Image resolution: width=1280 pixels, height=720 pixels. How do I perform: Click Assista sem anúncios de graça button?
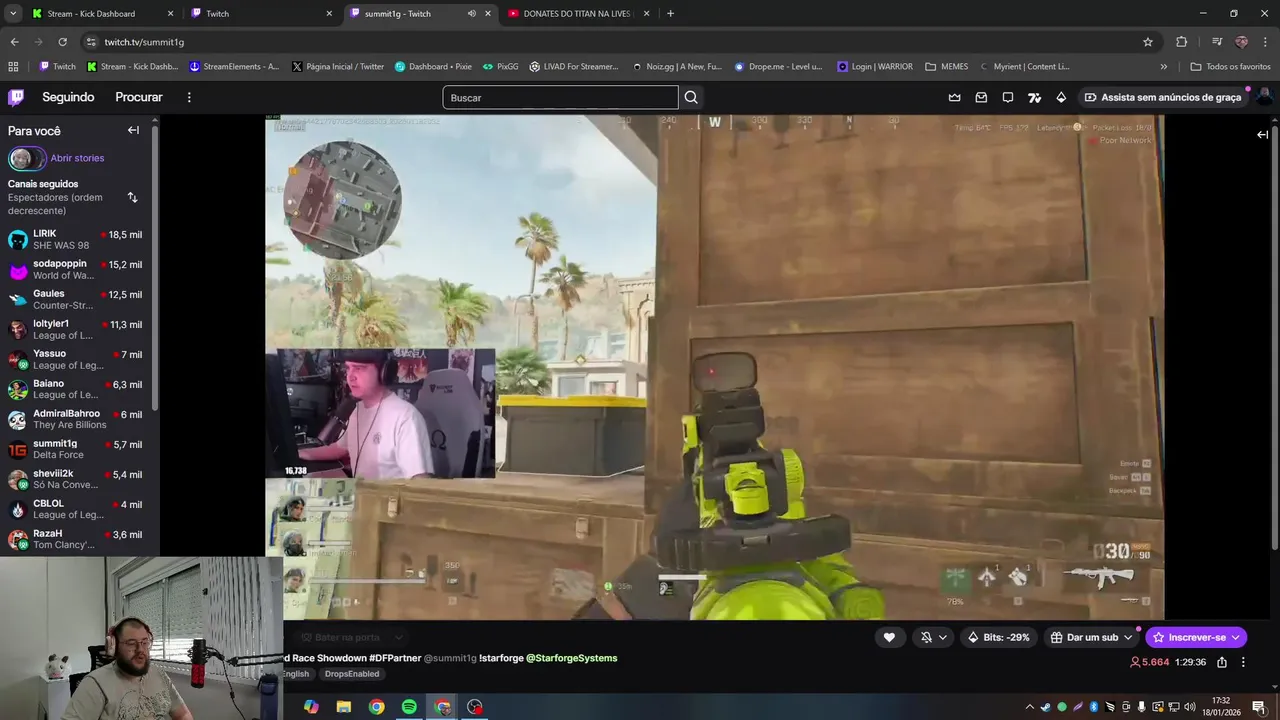click(1163, 97)
